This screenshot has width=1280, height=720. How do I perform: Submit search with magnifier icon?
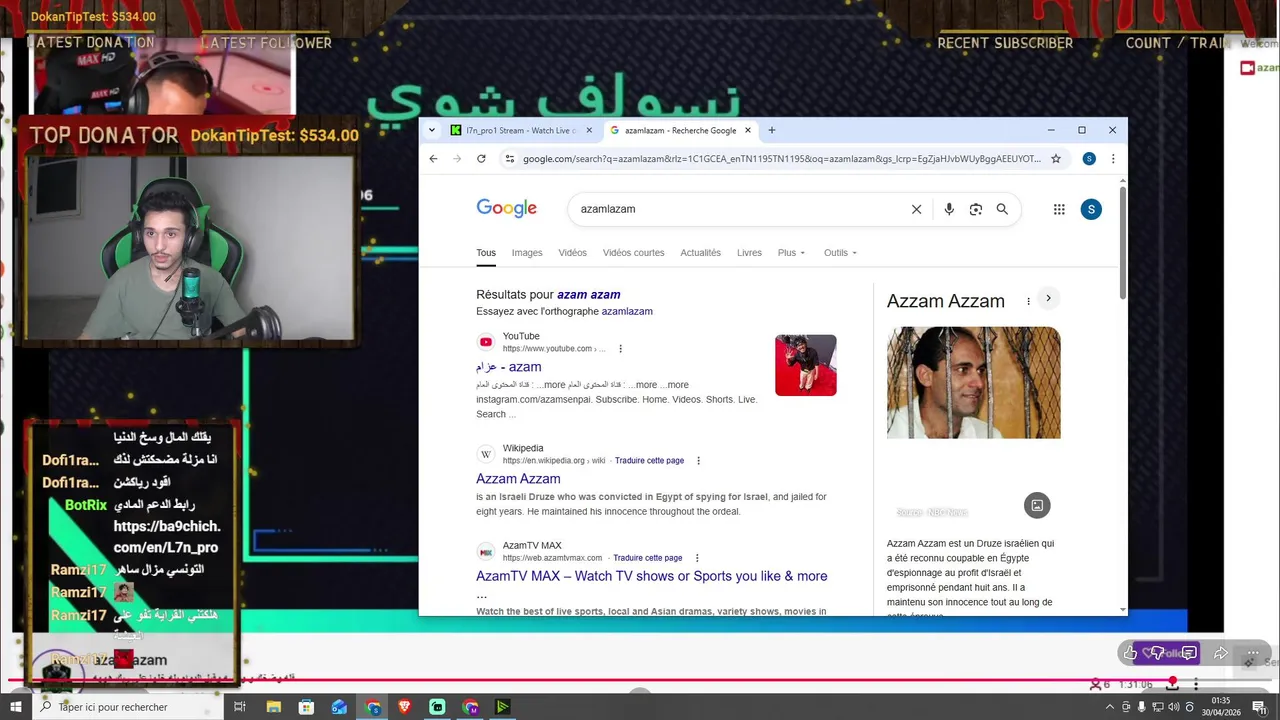tap(1002, 209)
